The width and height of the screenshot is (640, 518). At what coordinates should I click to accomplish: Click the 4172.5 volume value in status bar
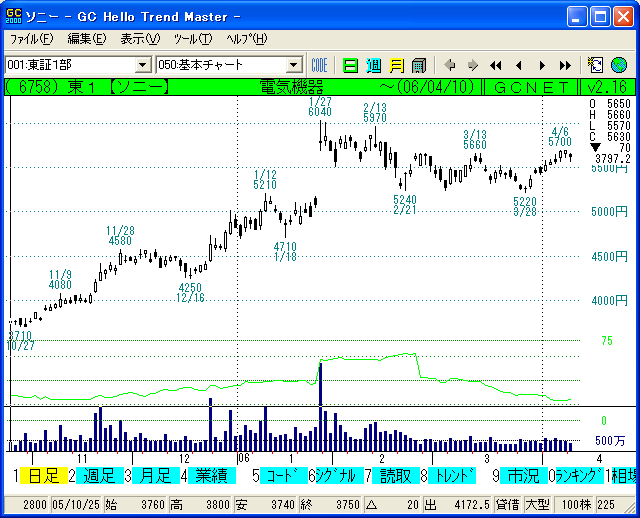pos(471,505)
